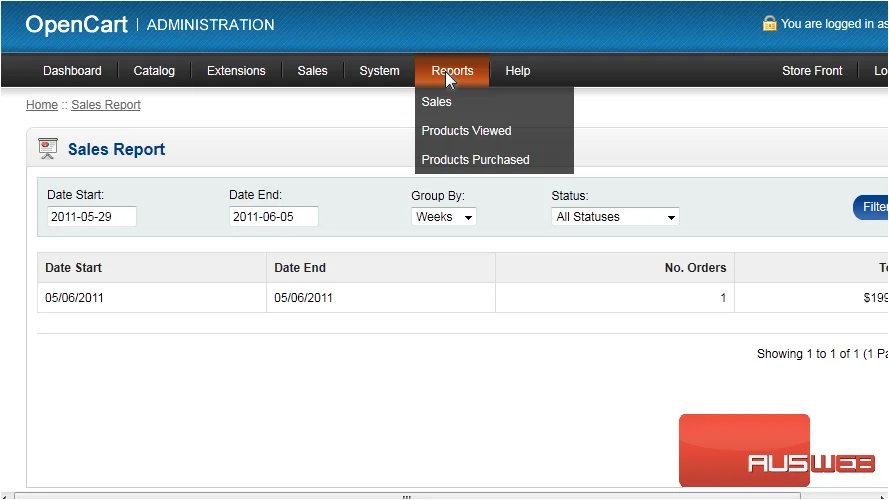Open the Extensions menu
The height and width of the screenshot is (500, 889).
tap(236, 71)
